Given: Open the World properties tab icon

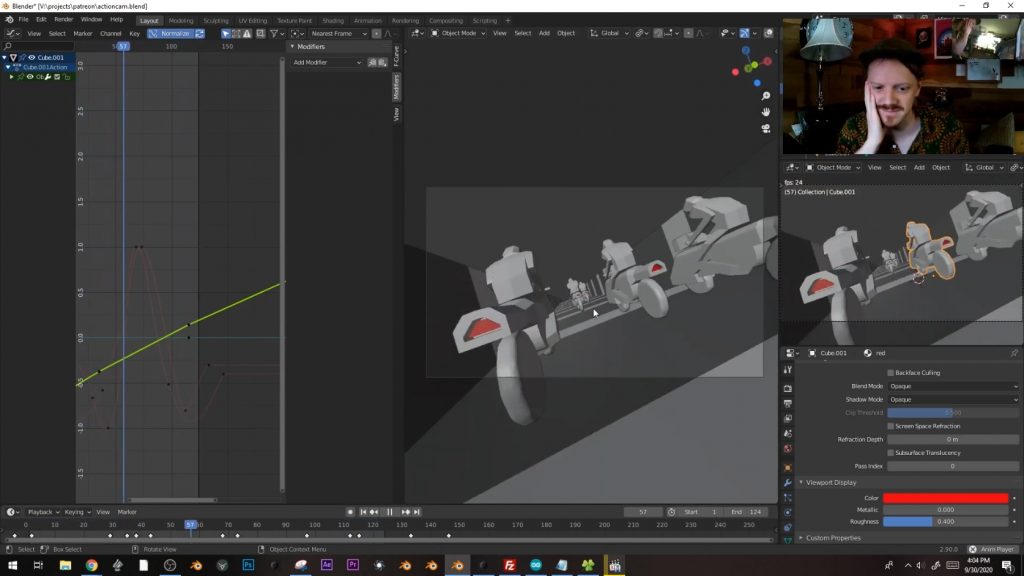Looking at the screenshot, I should coord(788,449).
